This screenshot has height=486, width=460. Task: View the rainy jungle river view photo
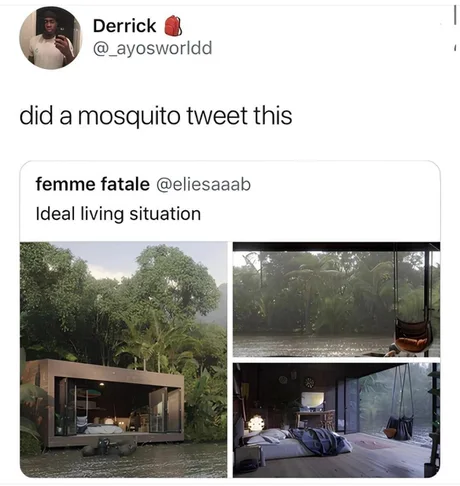[336, 299]
